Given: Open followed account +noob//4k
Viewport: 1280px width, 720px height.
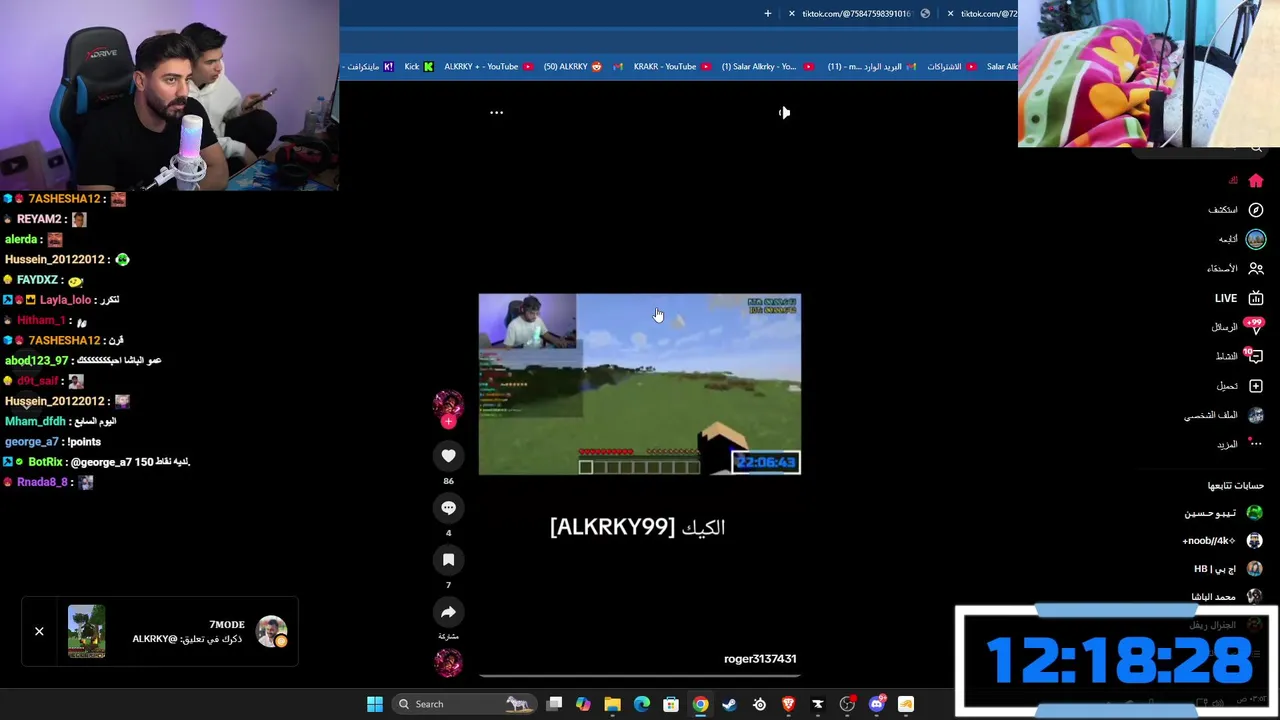Looking at the screenshot, I should pos(1223,541).
